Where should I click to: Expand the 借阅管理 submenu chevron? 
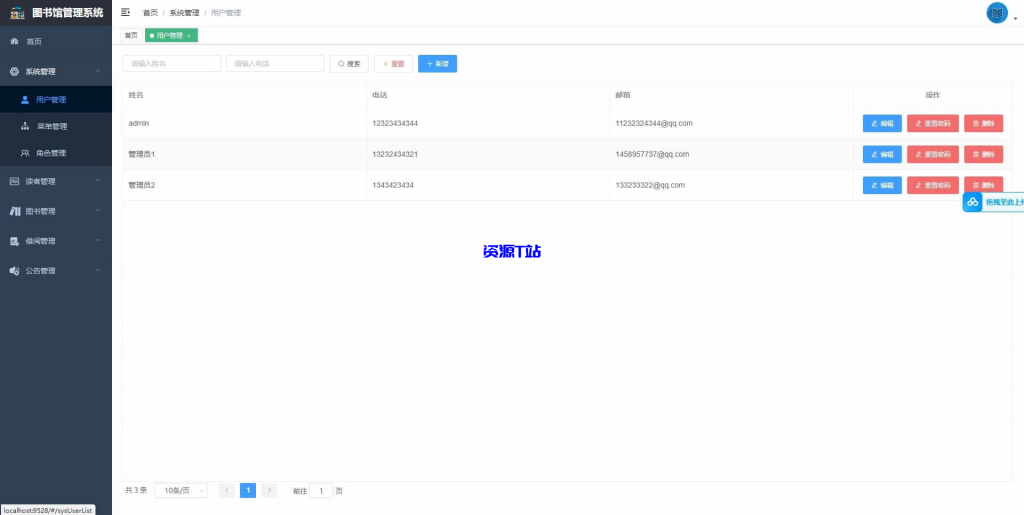(x=98, y=240)
